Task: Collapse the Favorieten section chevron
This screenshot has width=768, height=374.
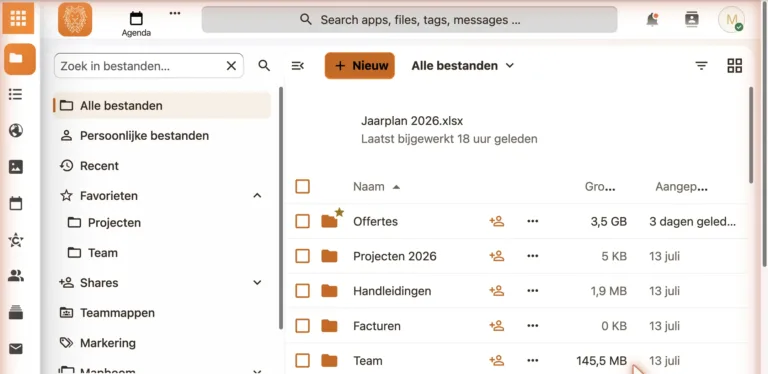Action: 257,196
